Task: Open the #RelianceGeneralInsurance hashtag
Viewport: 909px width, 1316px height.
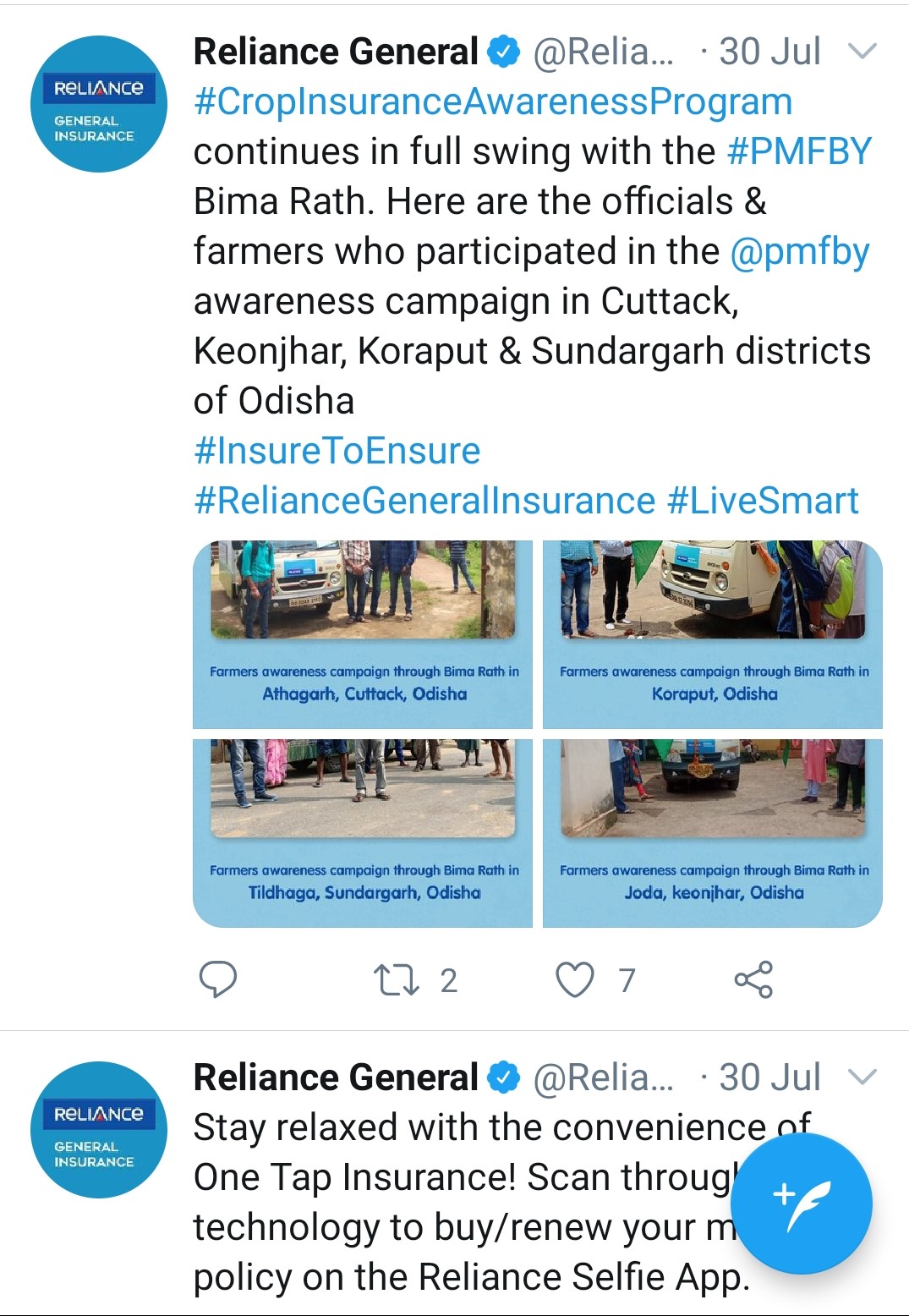Action: coord(424,501)
